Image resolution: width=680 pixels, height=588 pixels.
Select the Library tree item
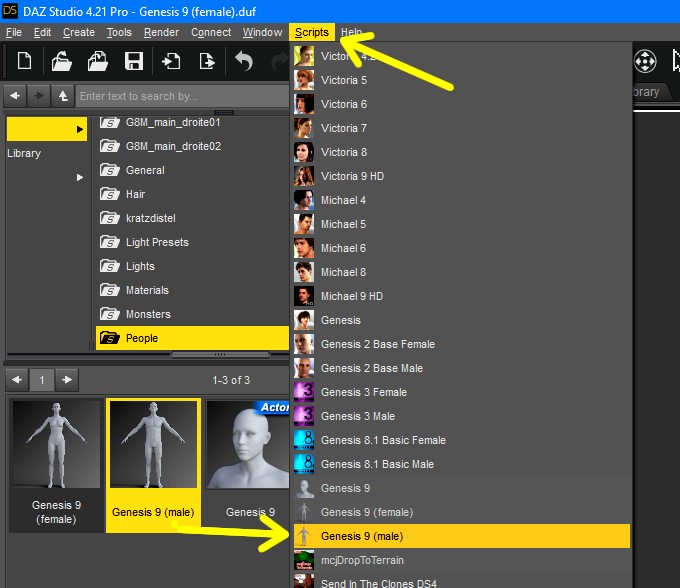(24, 153)
